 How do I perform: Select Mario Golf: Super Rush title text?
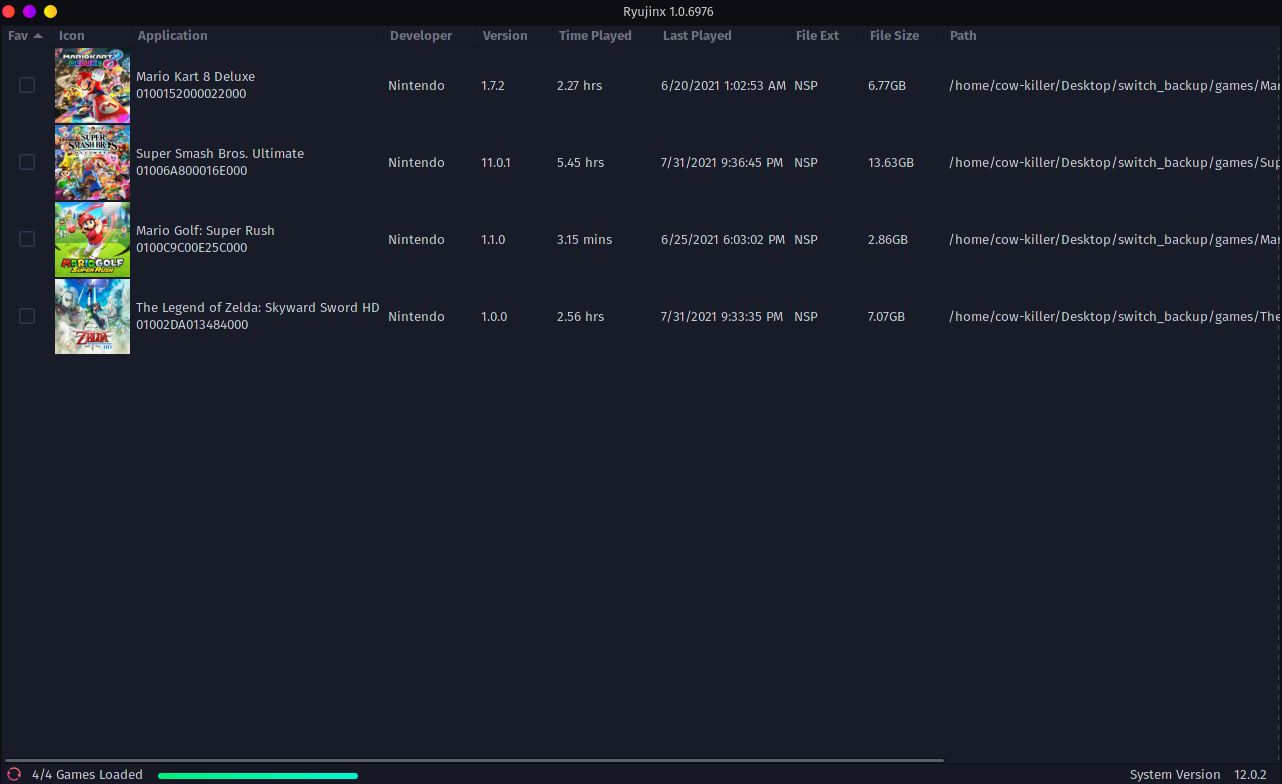(x=205, y=231)
